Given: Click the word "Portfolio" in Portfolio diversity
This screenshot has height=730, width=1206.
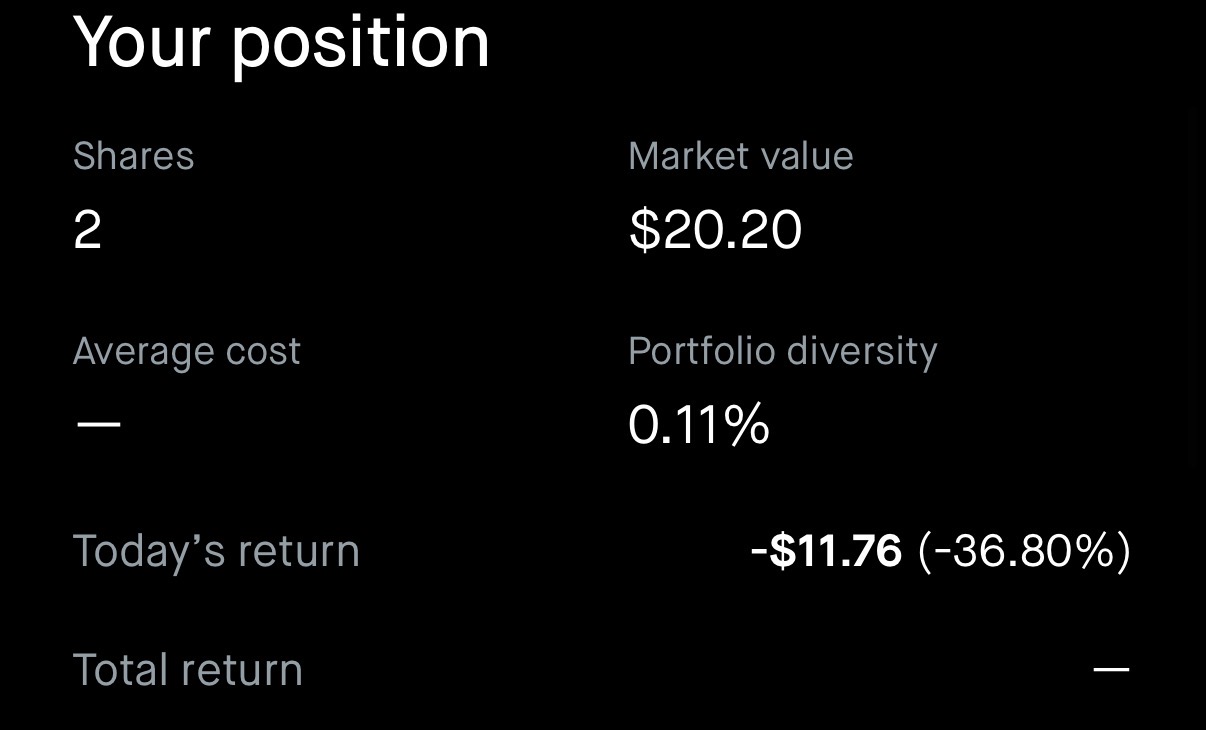Looking at the screenshot, I should (x=702, y=352).
